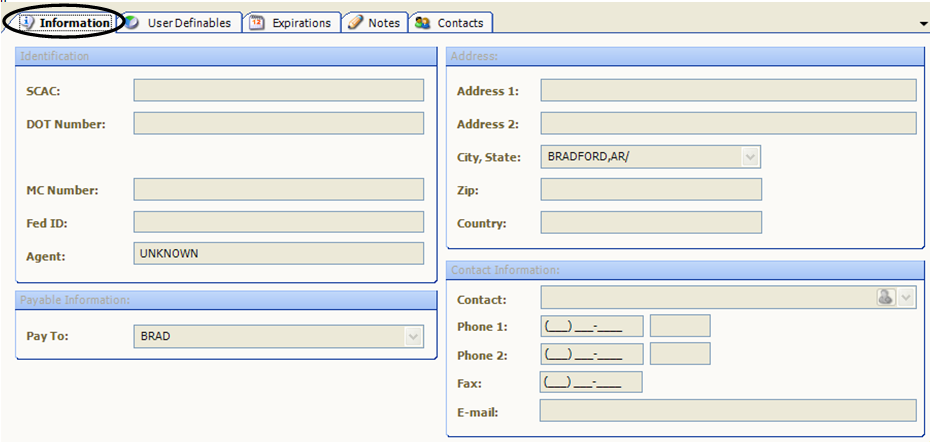
Task: Click the Zip field
Action: tap(651, 189)
